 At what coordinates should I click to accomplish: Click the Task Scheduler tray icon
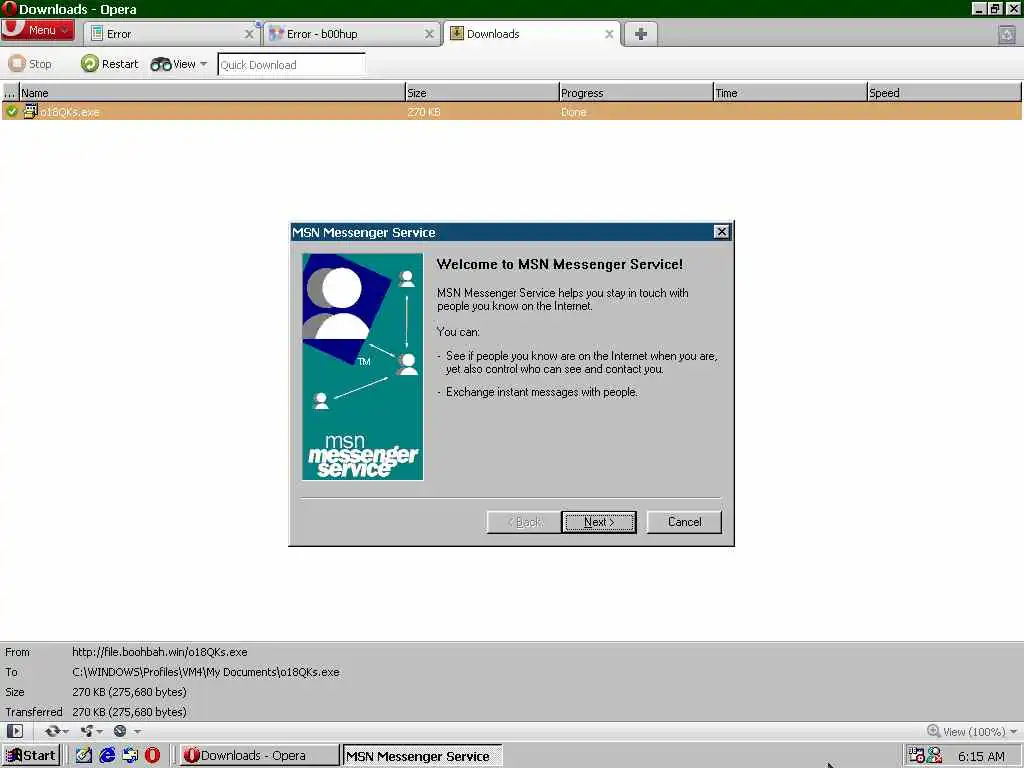point(916,756)
